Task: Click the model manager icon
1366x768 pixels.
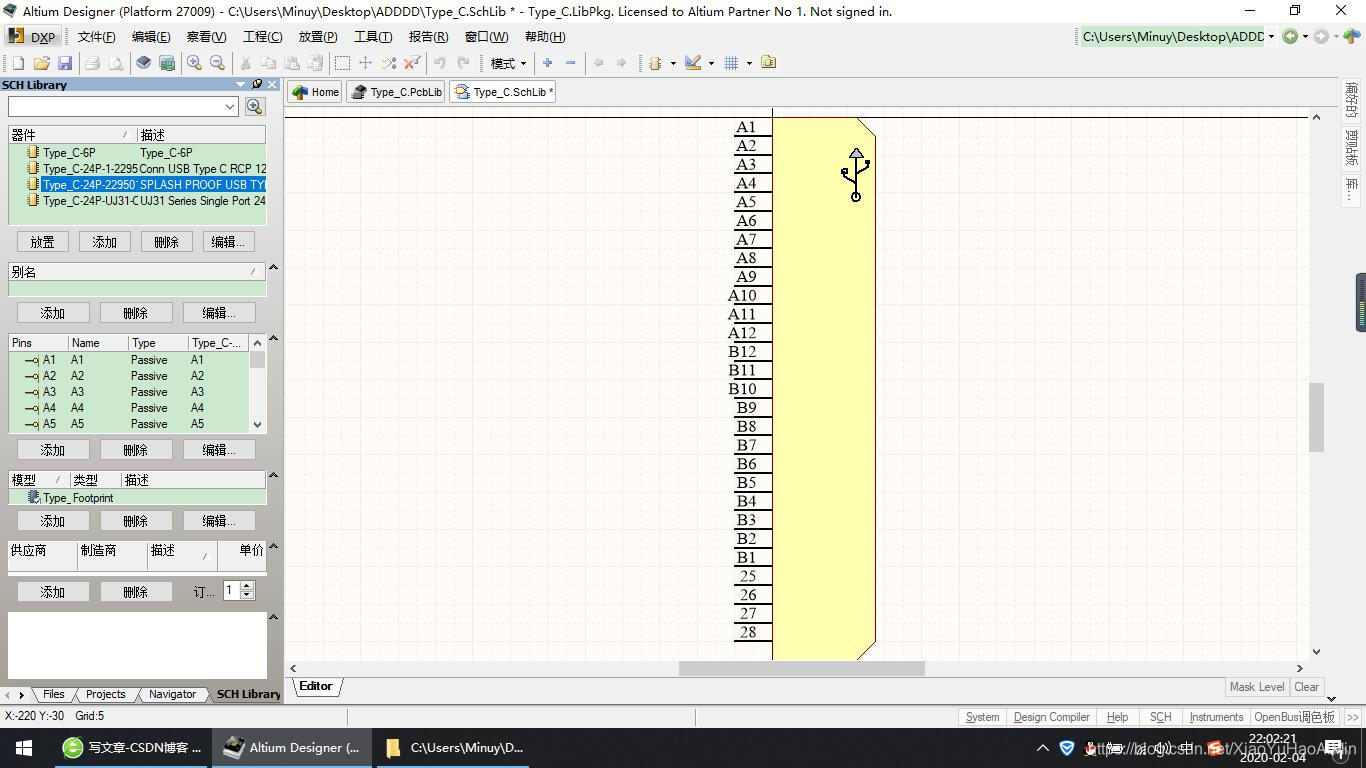Action: point(768,63)
